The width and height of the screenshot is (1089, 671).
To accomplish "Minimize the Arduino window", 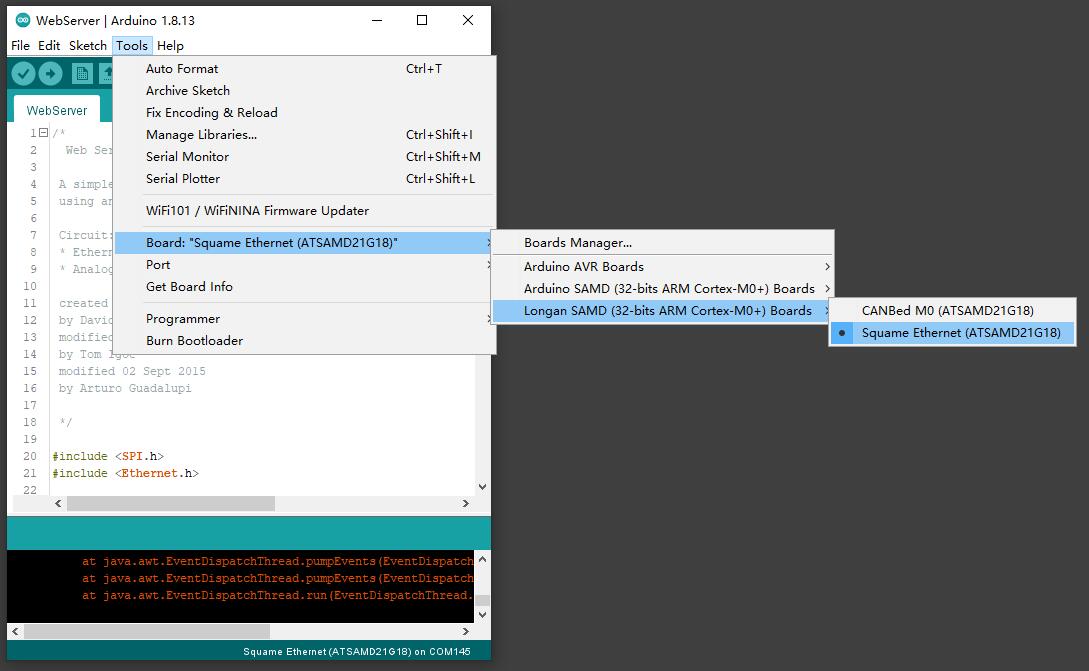I will 377,20.
